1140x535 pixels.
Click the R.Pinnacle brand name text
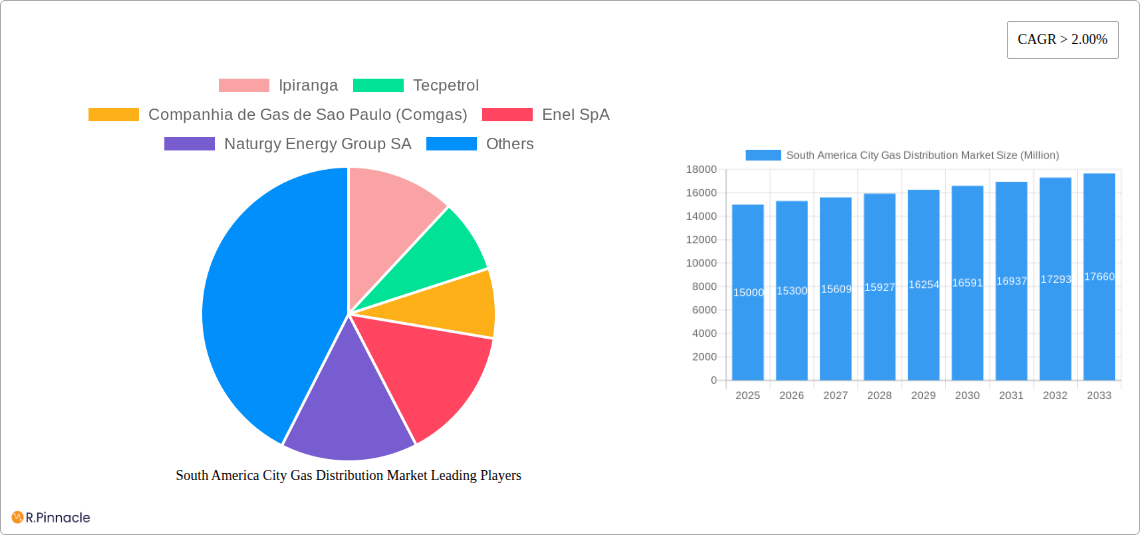pos(58,518)
